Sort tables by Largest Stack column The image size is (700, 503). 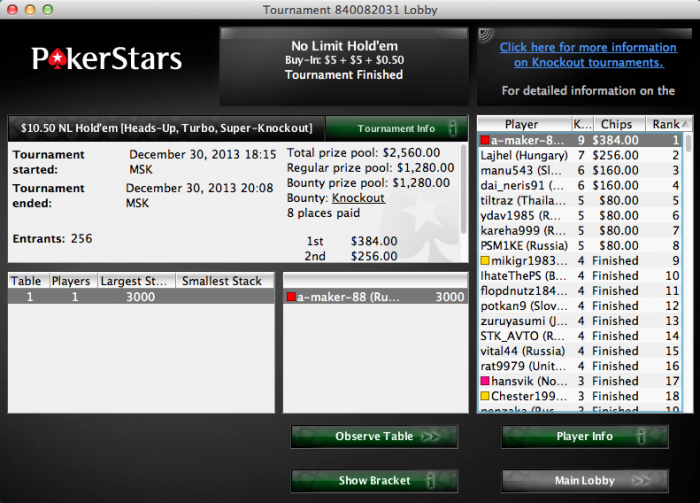pyautogui.click(x=136, y=281)
